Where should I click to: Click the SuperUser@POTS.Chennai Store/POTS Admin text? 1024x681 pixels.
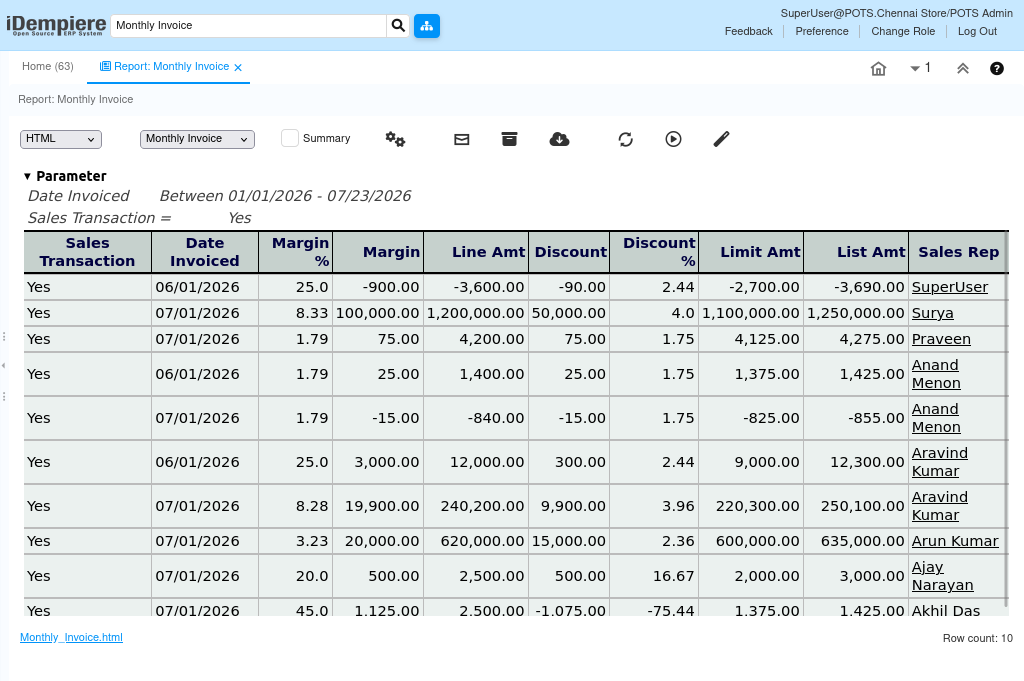point(897,13)
